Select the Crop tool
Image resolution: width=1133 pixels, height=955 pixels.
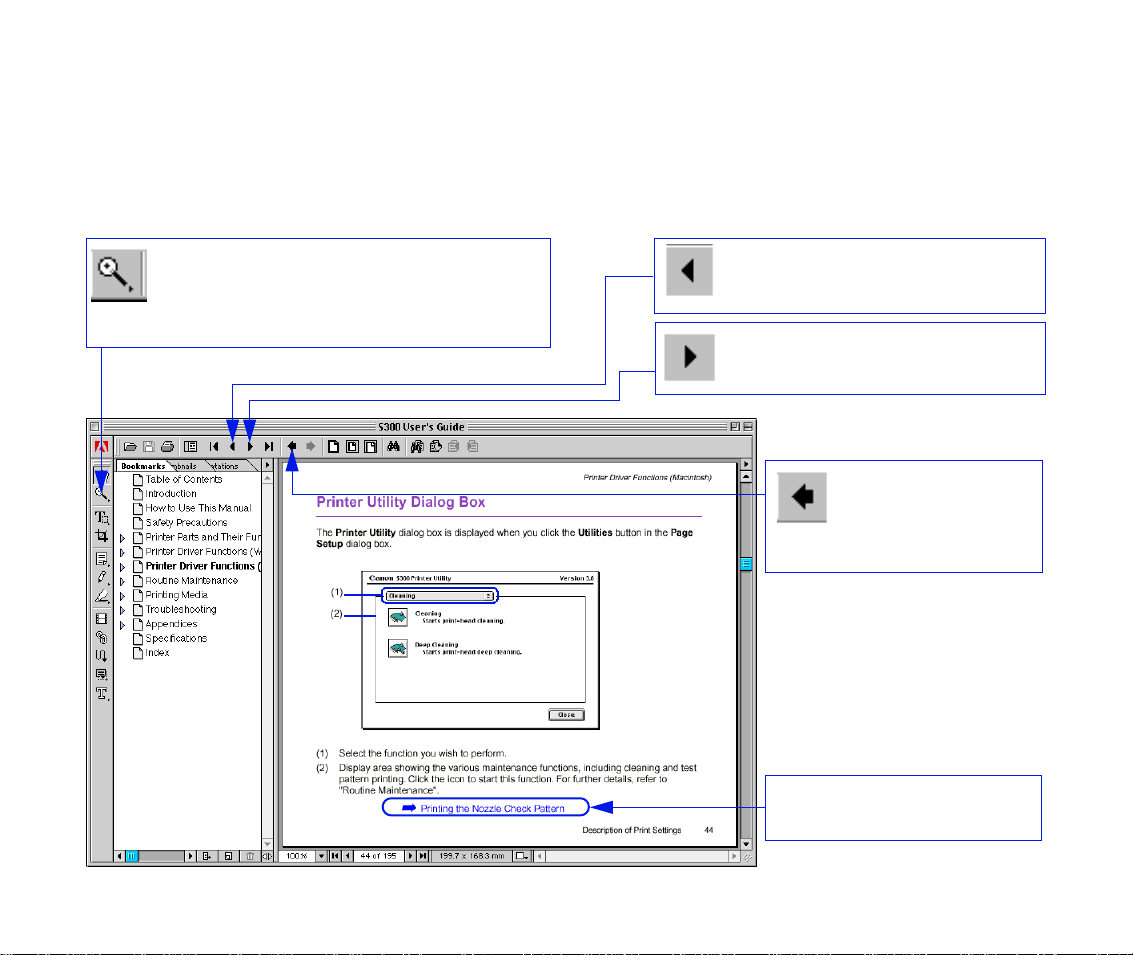coord(102,536)
